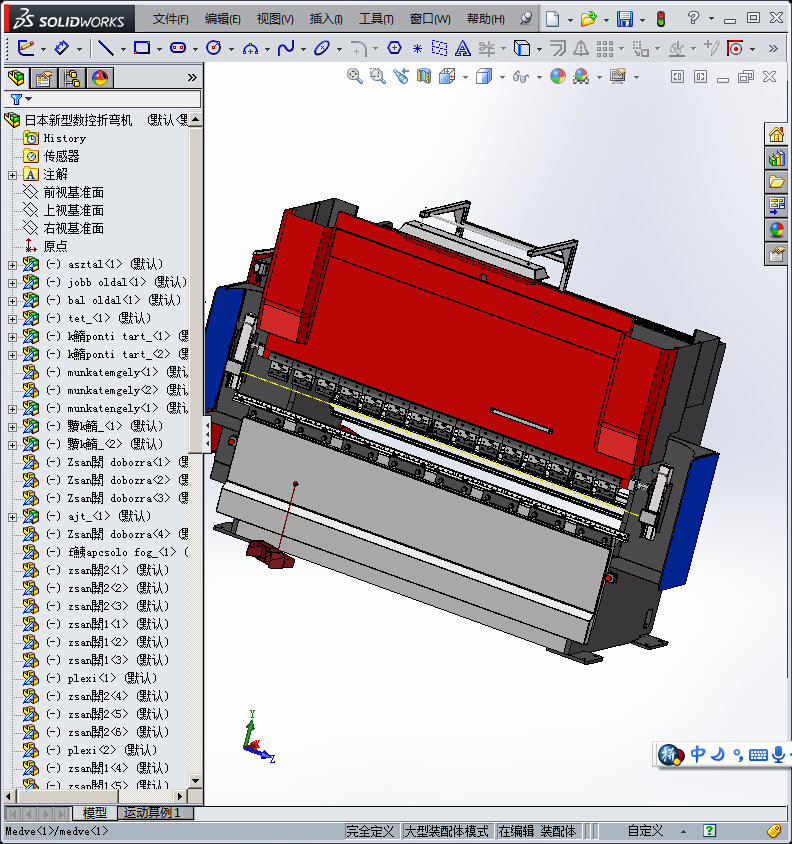Expand the tet_<1> component
The width and height of the screenshot is (792, 844).
tap(12, 319)
